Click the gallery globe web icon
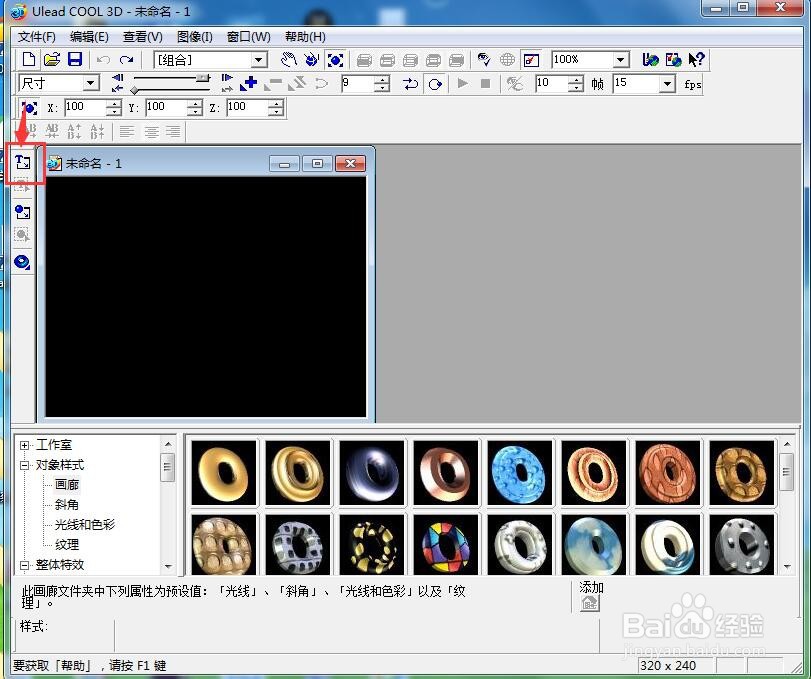 (x=673, y=60)
